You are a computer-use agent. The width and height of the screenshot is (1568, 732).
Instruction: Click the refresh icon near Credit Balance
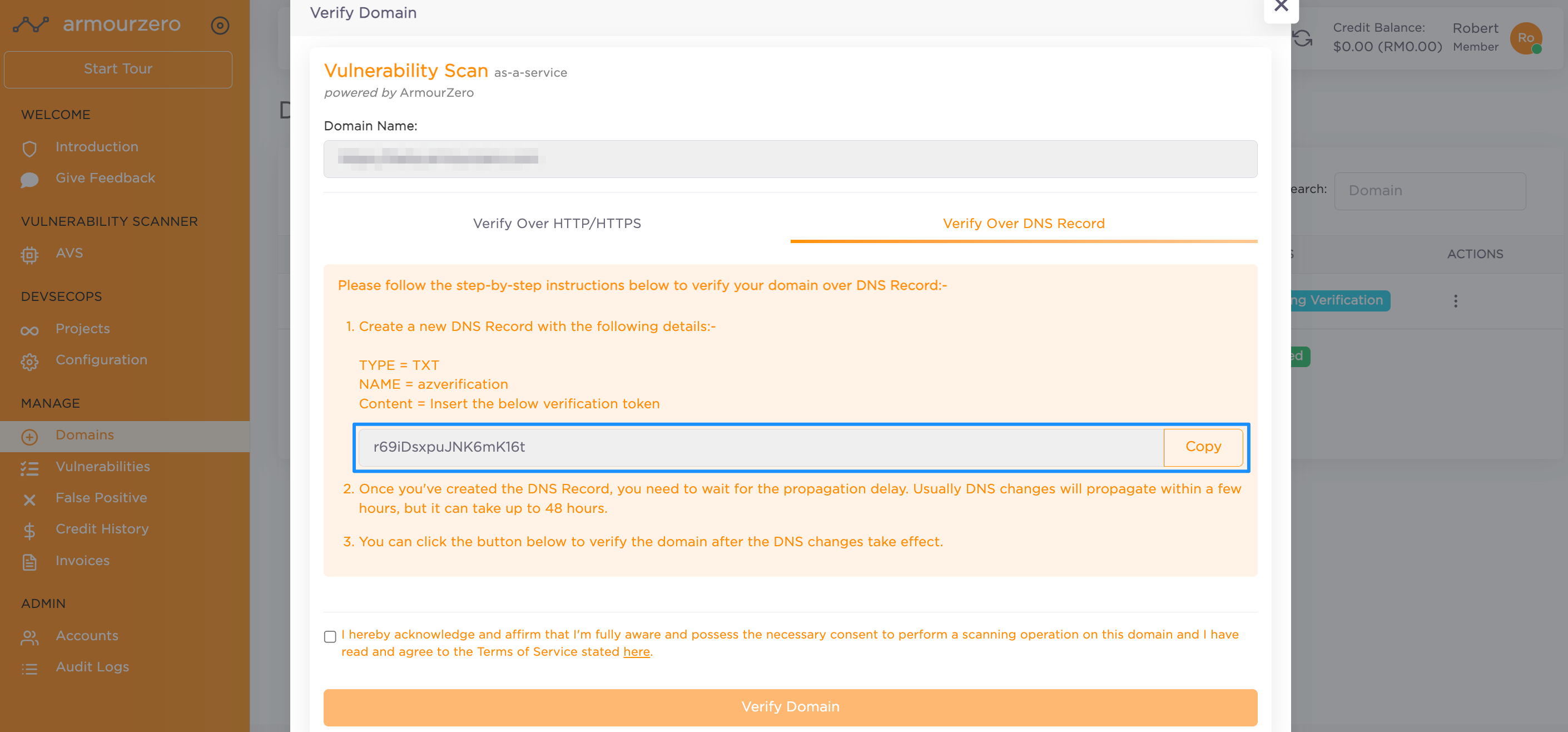pos(1302,38)
